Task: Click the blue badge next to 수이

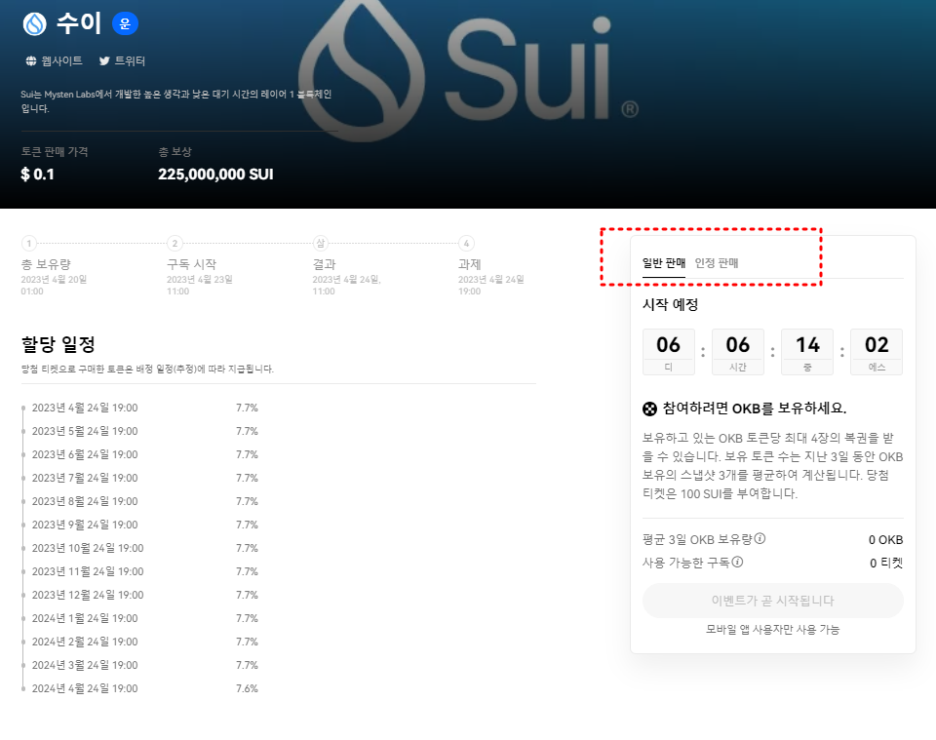Action: [125, 23]
